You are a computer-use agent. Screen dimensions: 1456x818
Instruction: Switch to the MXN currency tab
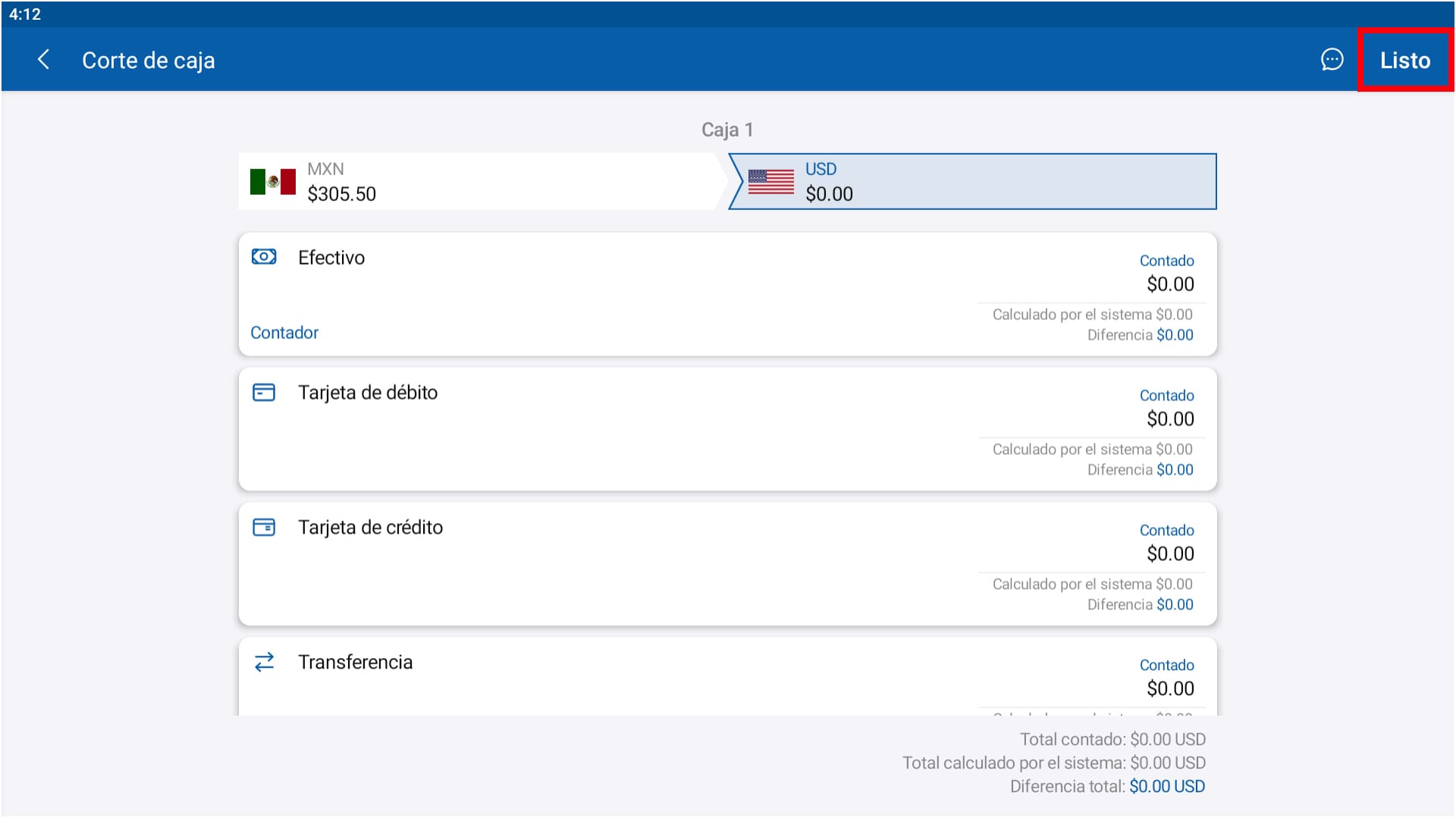(x=478, y=182)
